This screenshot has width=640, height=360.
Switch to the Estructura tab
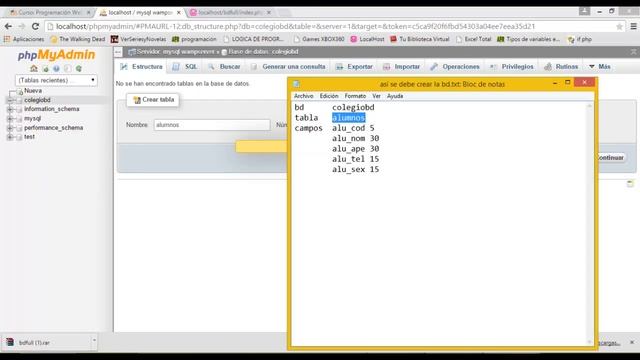[141, 67]
